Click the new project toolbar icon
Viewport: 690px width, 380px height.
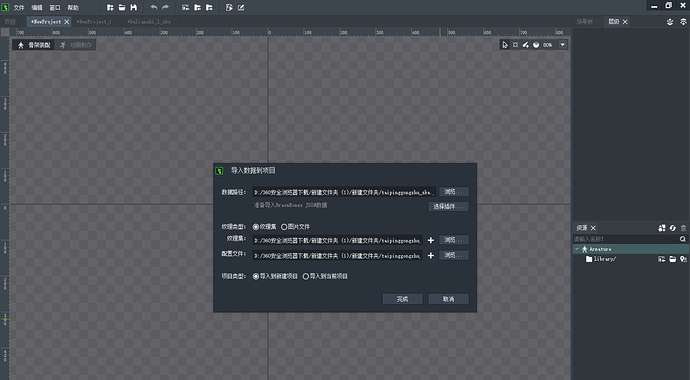click(110, 7)
